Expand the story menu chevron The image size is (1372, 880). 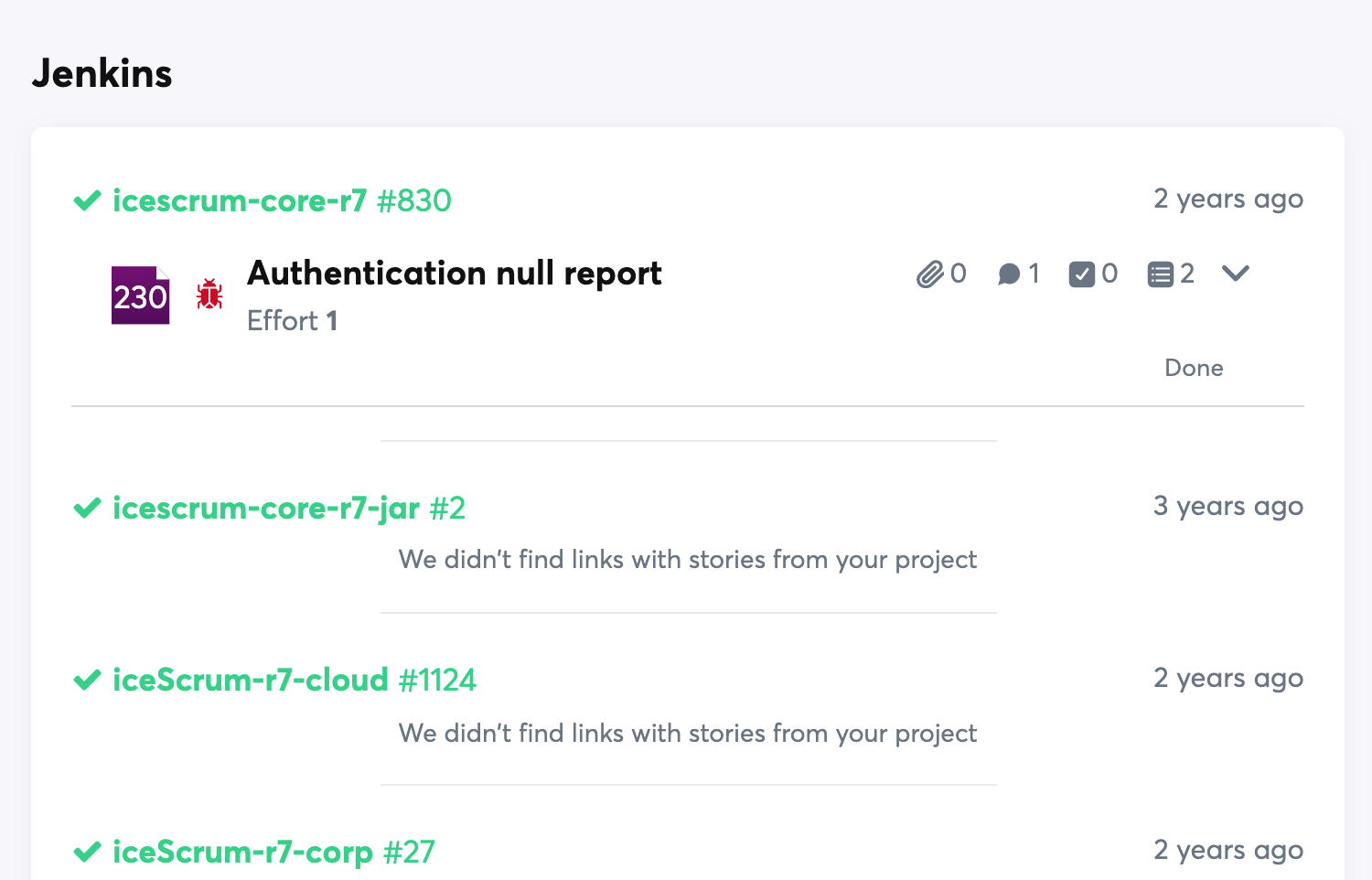[x=1235, y=274]
